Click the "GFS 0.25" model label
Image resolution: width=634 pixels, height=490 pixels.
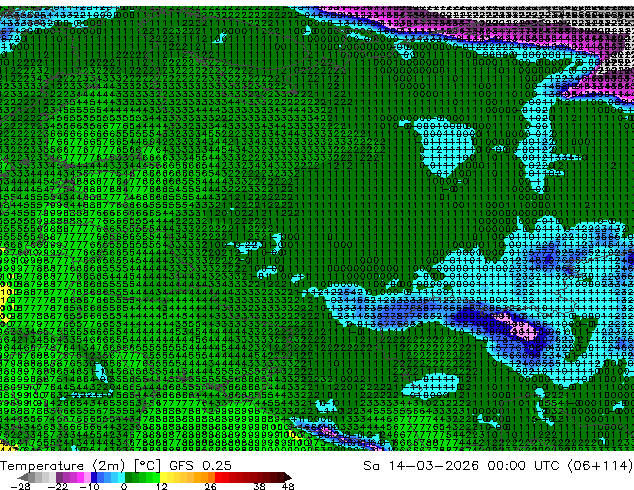point(200,466)
